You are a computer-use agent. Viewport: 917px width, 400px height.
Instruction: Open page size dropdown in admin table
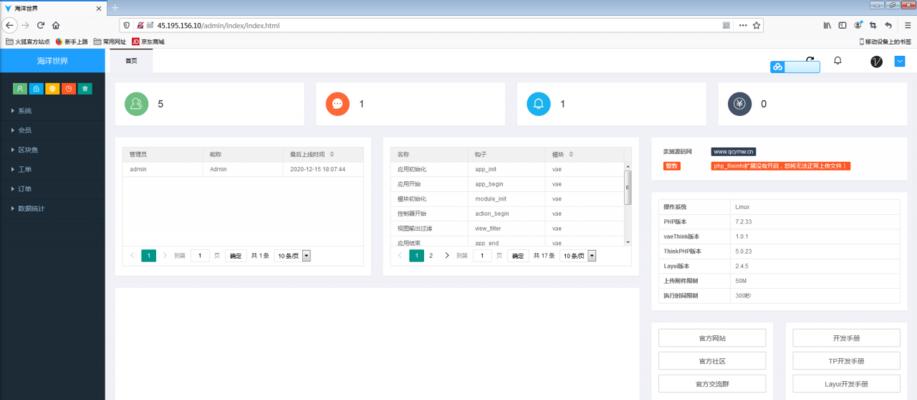pos(292,256)
